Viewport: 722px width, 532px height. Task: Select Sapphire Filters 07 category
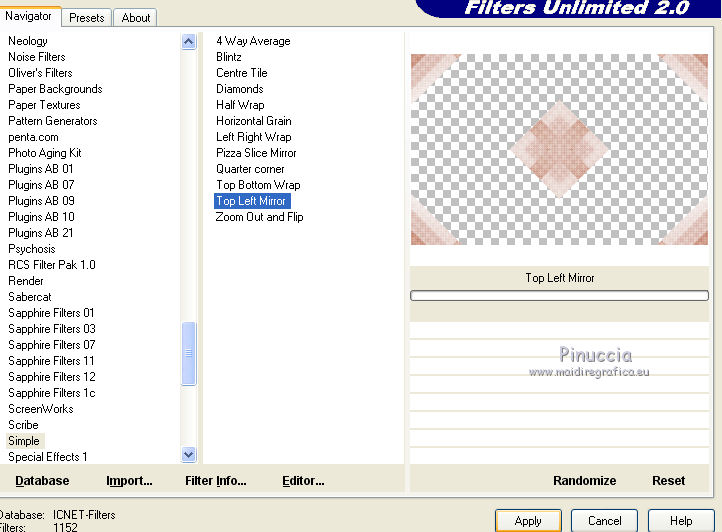coord(52,345)
